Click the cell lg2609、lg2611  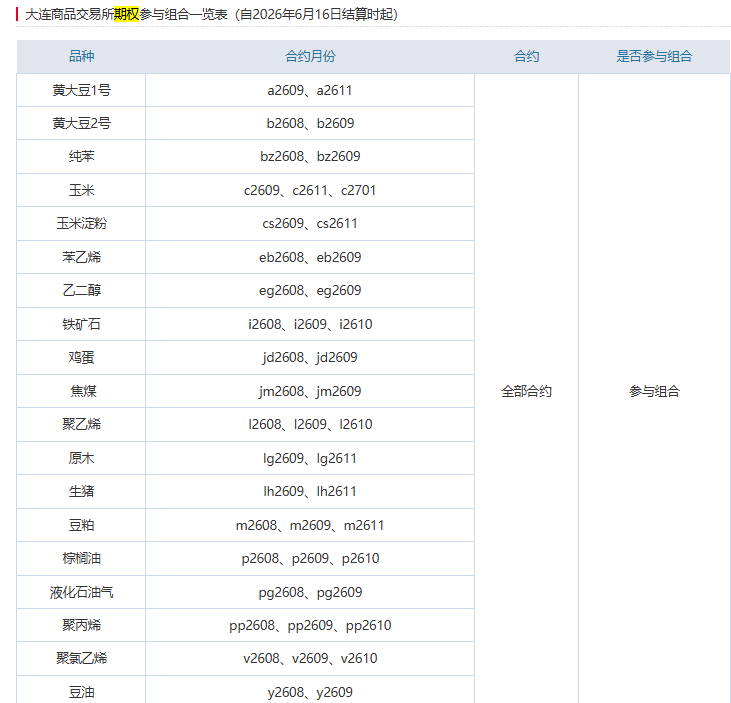point(310,458)
